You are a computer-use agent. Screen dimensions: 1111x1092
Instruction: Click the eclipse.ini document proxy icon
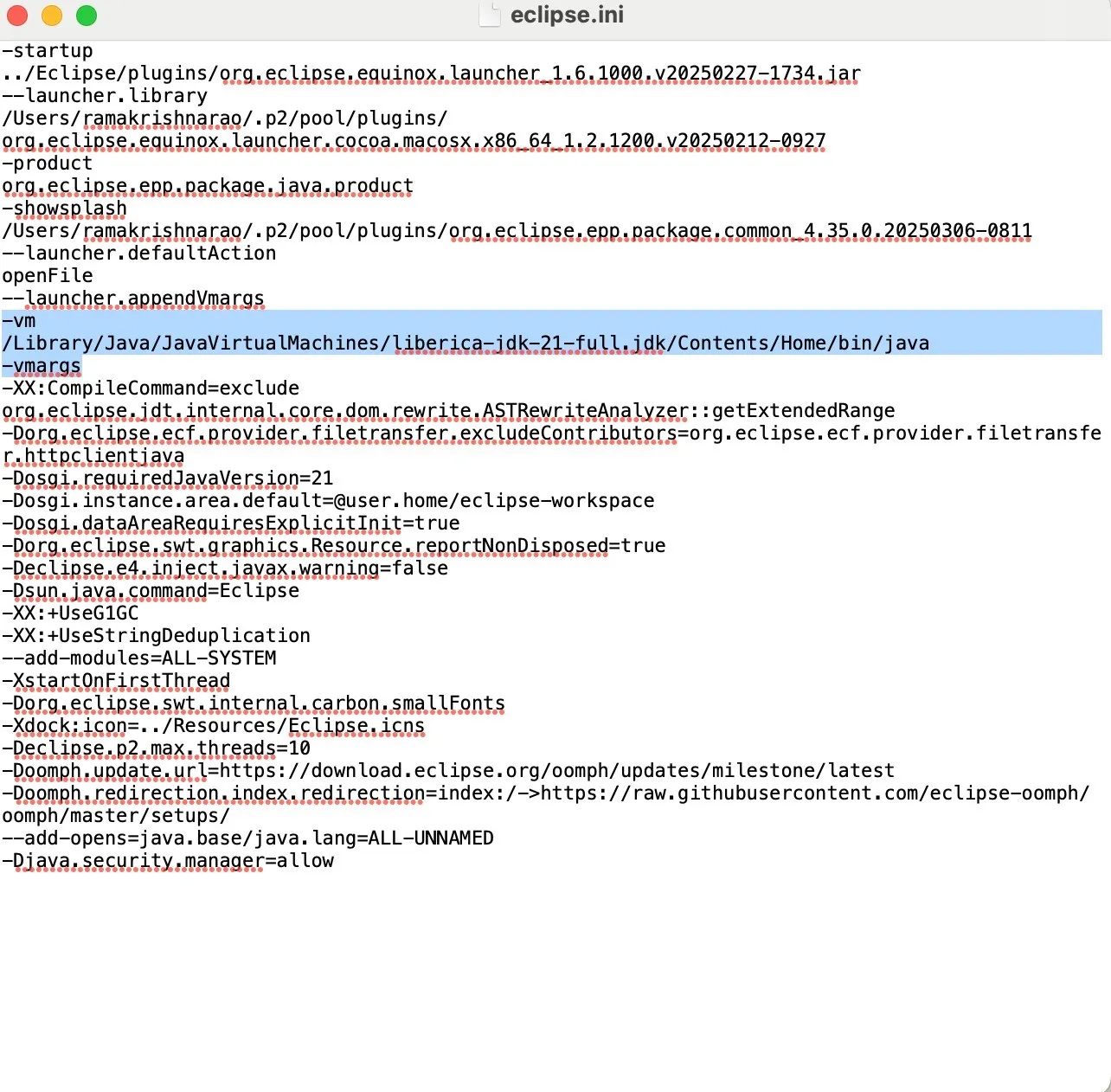point(490,15)
